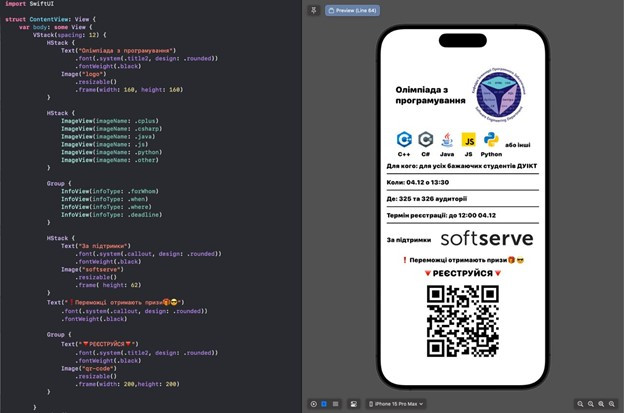This screenshot has height=413, width=624.
Task: Select 'За підтримки' label in preview
Action: click(409, 240)
